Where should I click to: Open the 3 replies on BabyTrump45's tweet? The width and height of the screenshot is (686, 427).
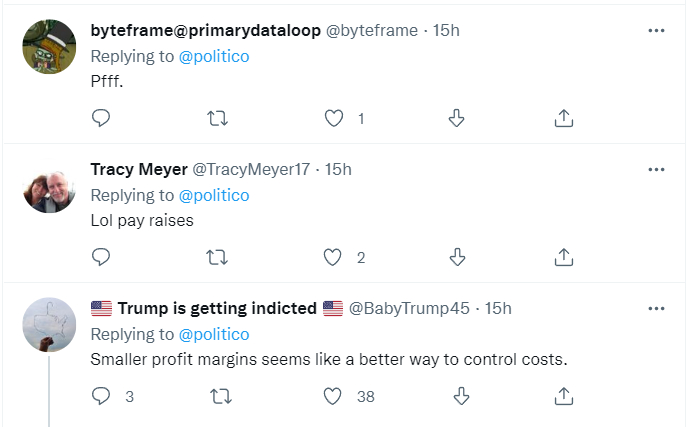tap(101, 396)
